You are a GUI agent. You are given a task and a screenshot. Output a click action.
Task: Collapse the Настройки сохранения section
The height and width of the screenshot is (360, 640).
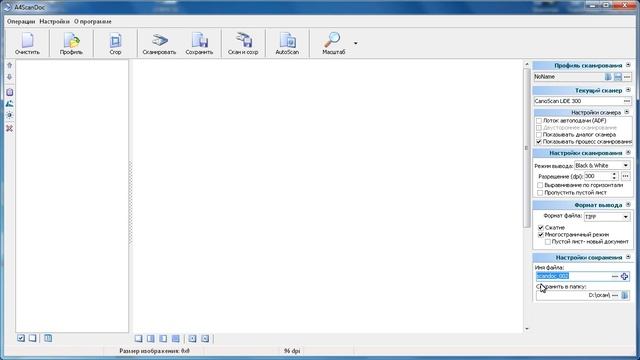click(628, 257)
